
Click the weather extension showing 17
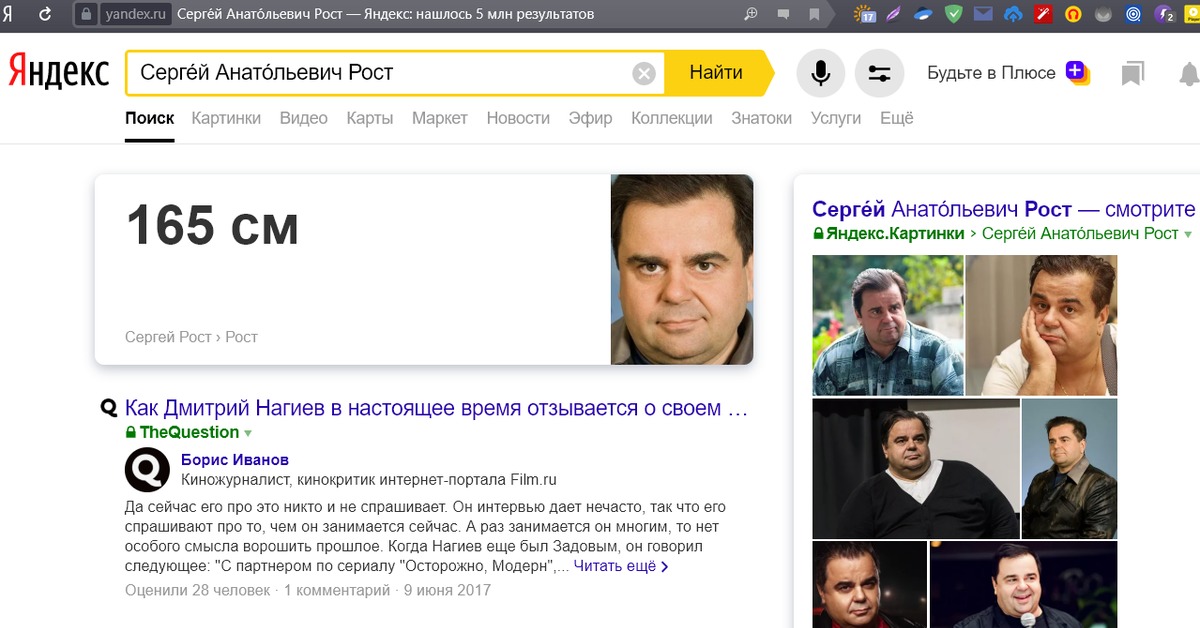(865, 14)
